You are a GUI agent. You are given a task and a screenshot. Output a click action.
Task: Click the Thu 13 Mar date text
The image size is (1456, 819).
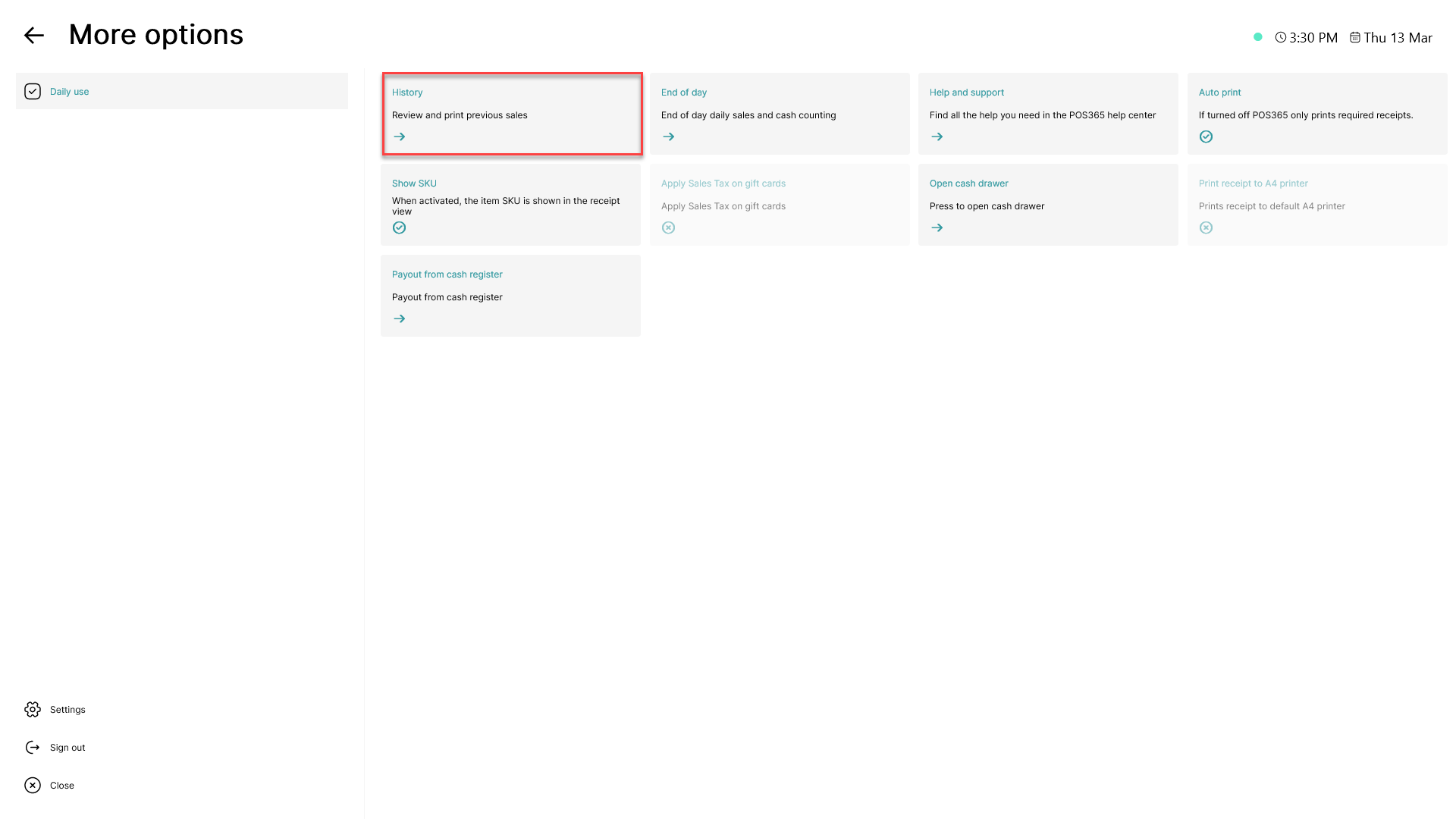[1398, 38]
